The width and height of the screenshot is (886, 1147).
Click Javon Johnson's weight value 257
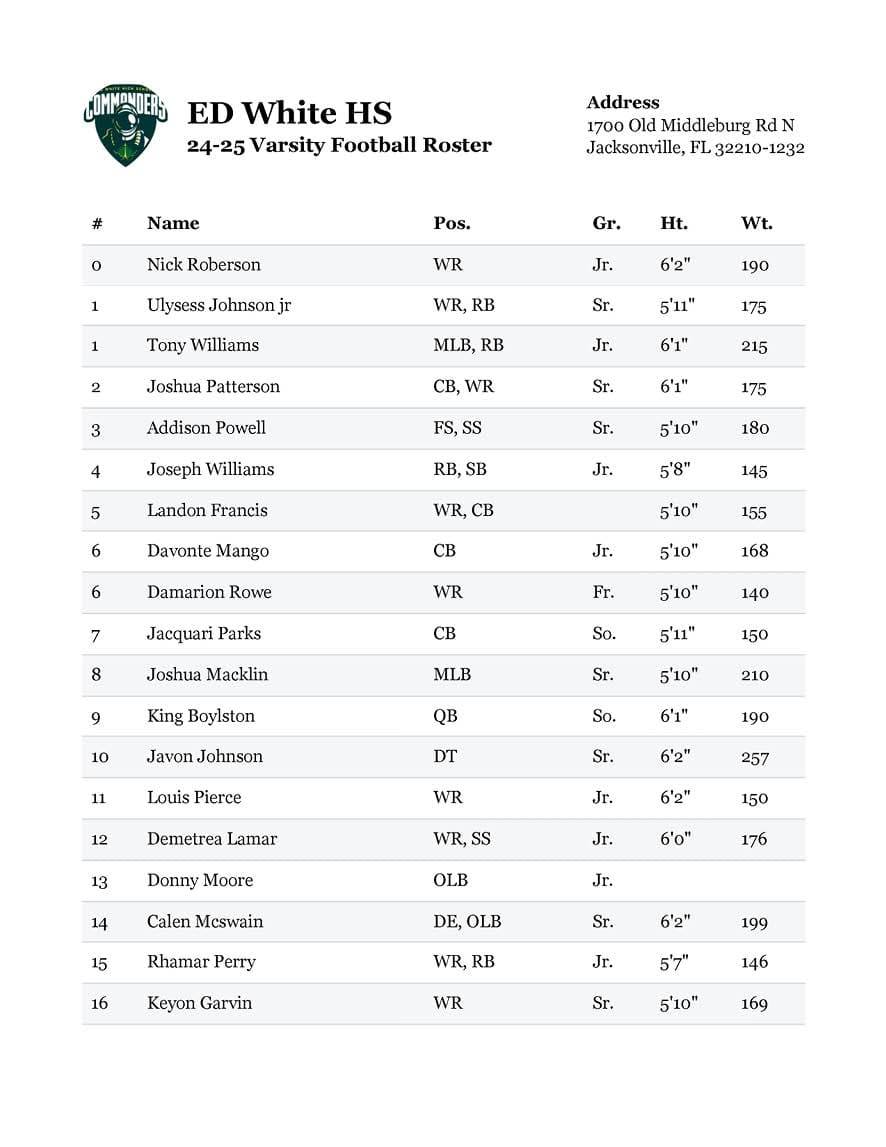pos(755,757)
